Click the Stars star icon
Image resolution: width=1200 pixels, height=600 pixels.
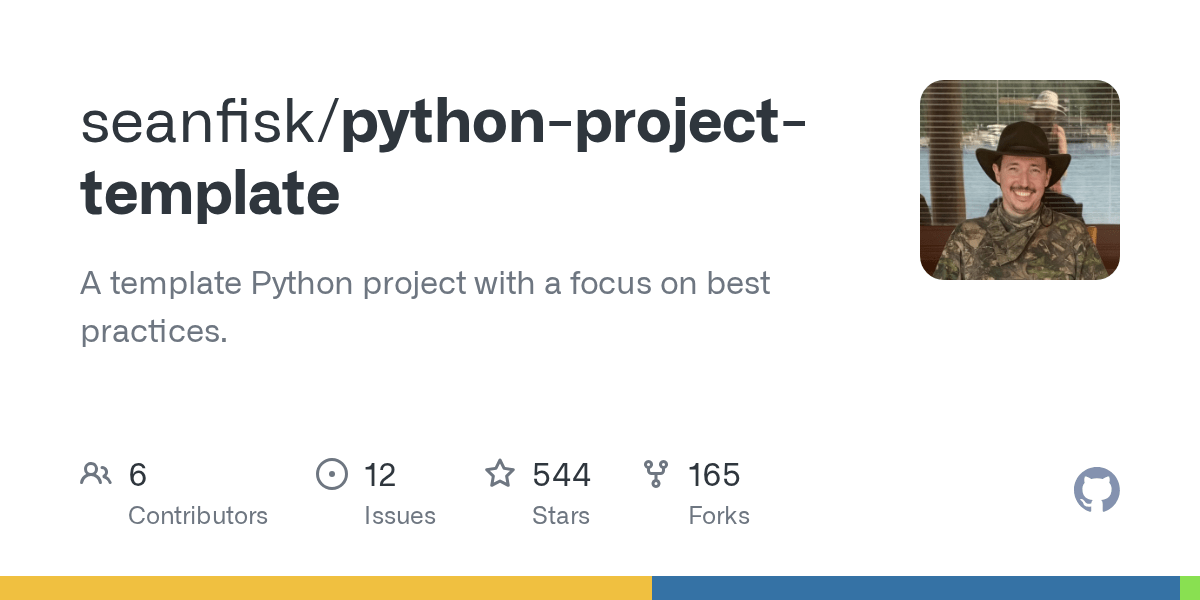click(500, 474)
